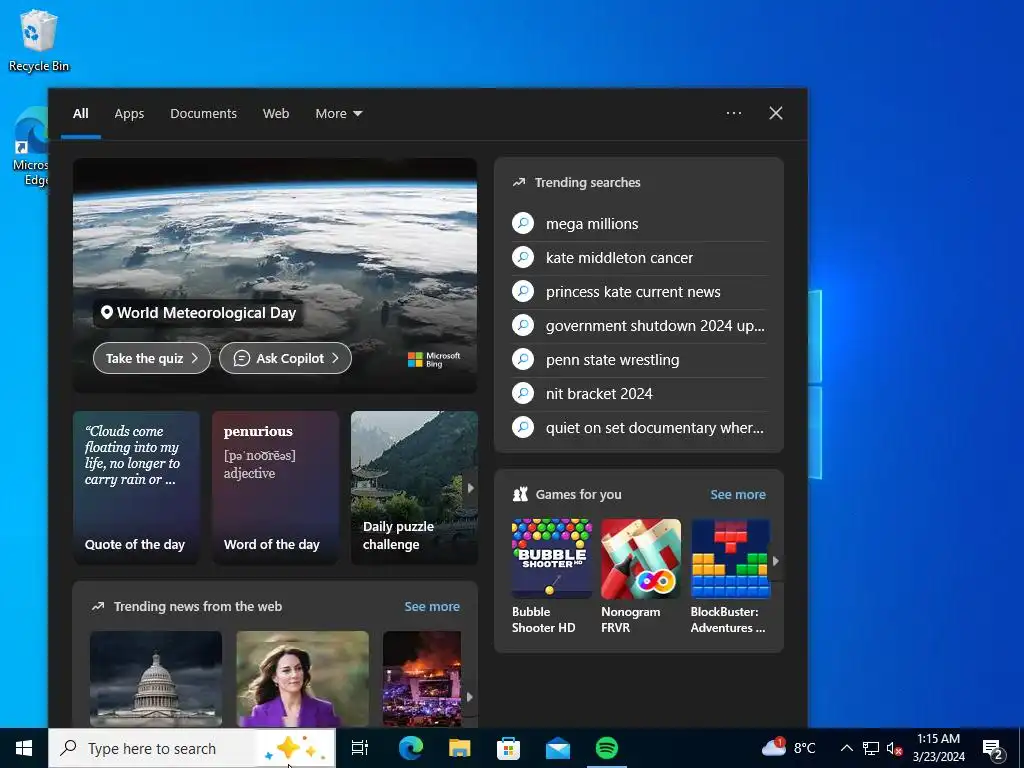Click the Trending searches arrow icon
1024x768 pixels.
[519, 182]
